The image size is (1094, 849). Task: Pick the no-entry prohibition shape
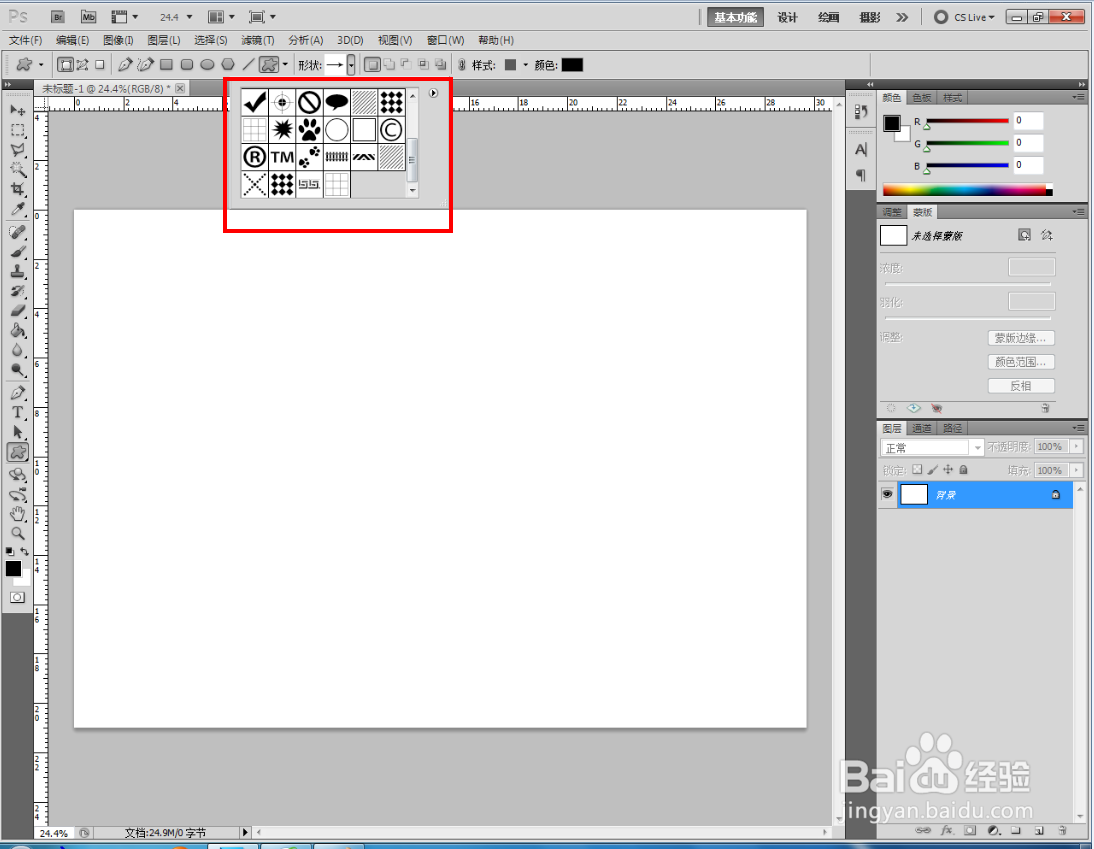click(x=309, y=103)
